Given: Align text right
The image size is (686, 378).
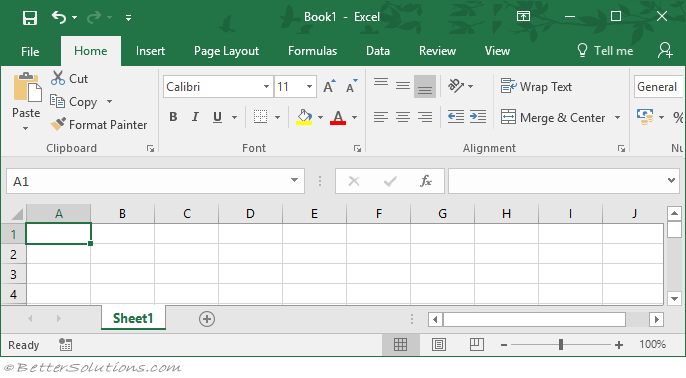Looking at the screenshot, I should point(425,117).
